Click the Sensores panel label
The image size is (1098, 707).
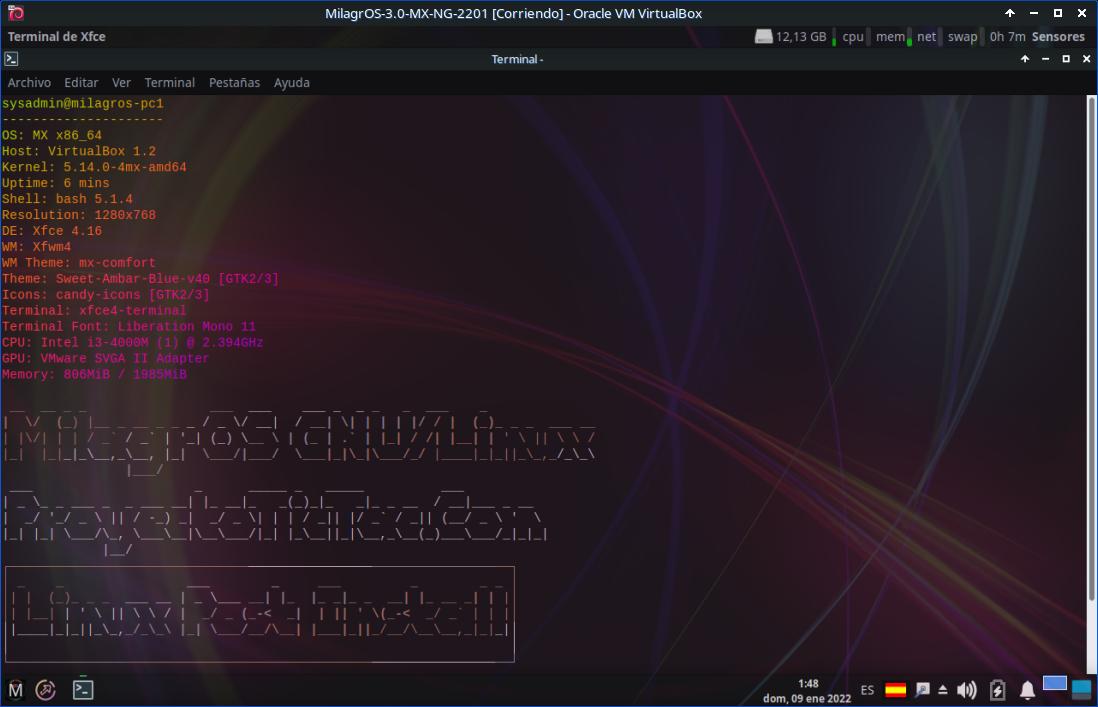point(1058,37)
